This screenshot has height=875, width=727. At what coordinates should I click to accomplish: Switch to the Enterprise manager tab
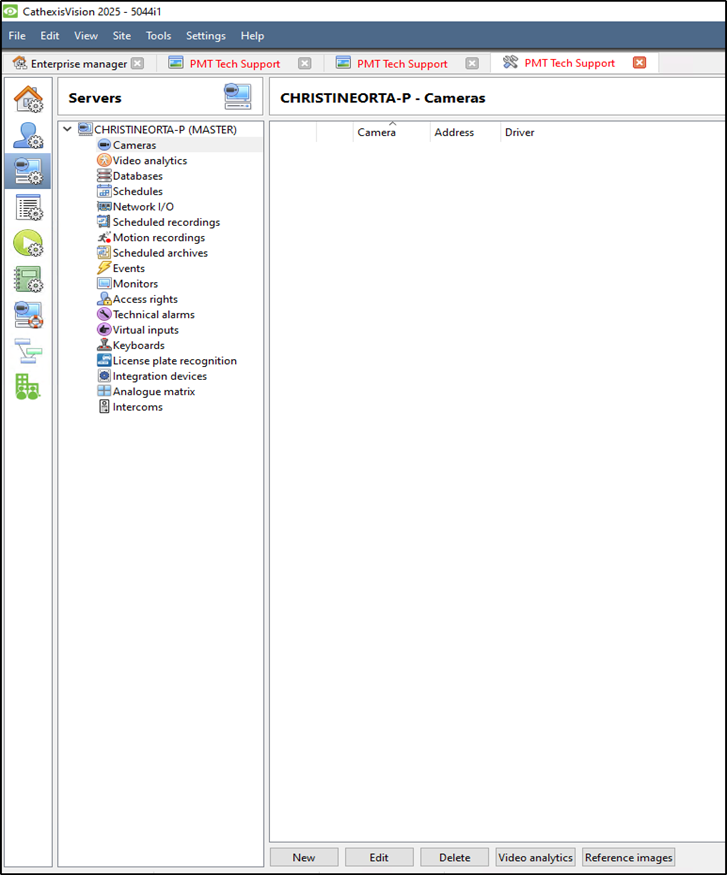[79, 64]
